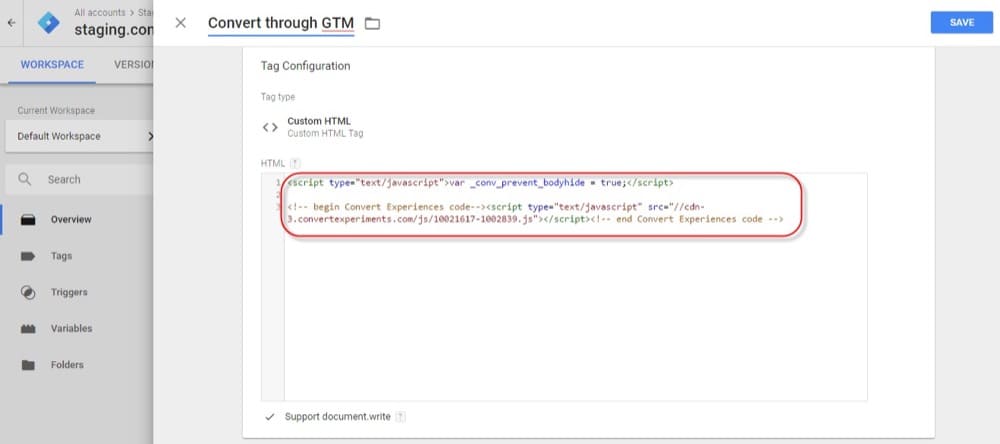This screenshot has height=444, width=1000.
Task: Click the search magnifier icon
Action: 25,179
